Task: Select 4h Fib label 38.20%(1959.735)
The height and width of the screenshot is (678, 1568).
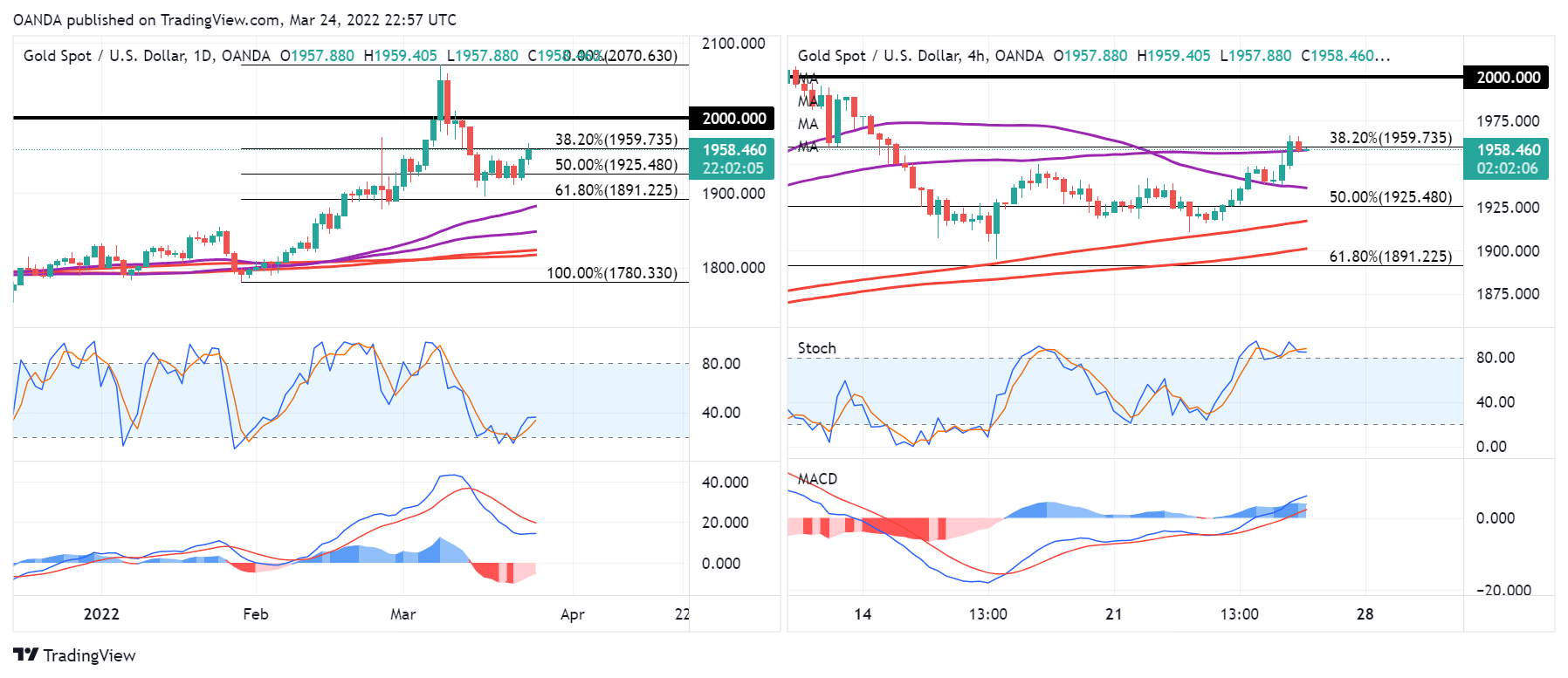Action: tap(1391, 138)
